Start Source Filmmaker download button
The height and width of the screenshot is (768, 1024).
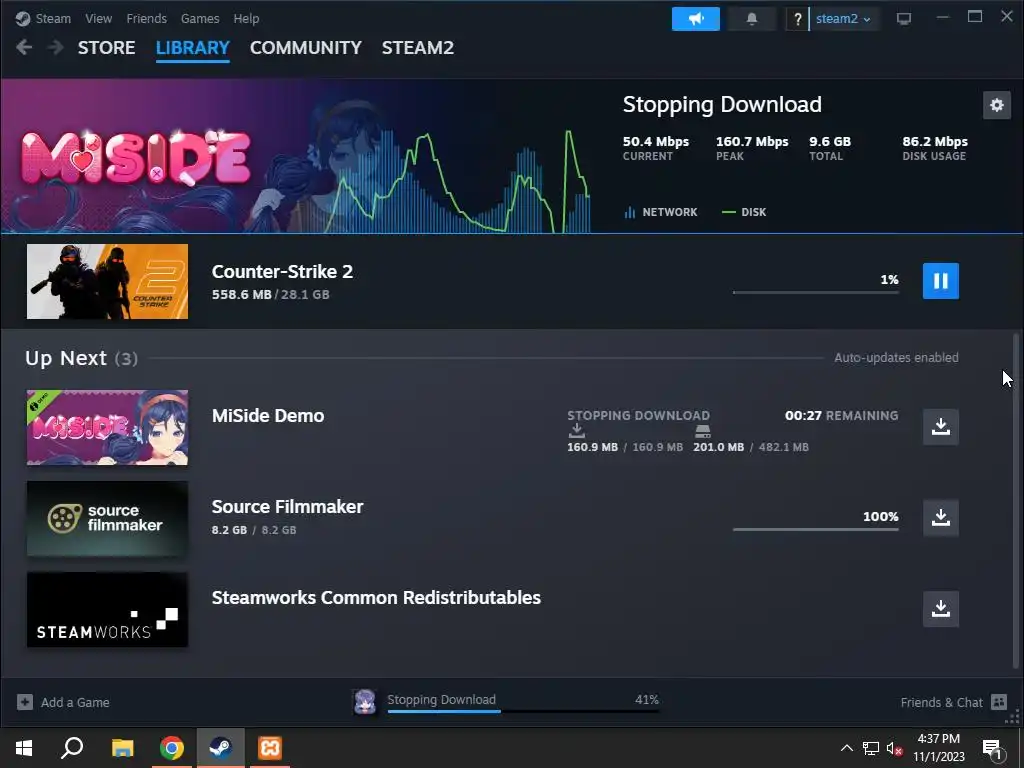pyautogui.click(x=940, y=518)
